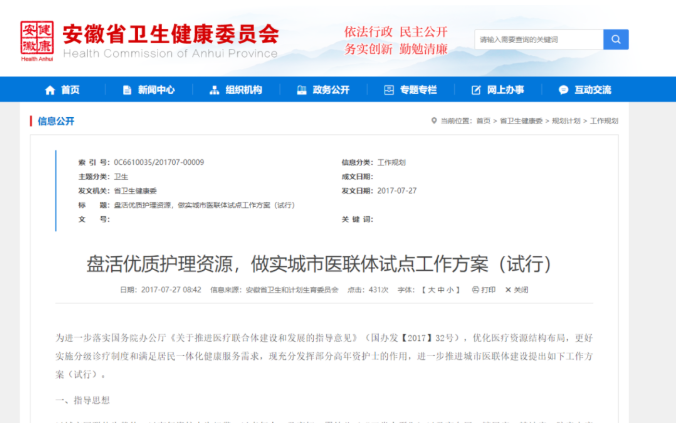This screenshot has width=677, height=425.
Task: Click the 打印 print link
Action: click(x=488, y=290)
